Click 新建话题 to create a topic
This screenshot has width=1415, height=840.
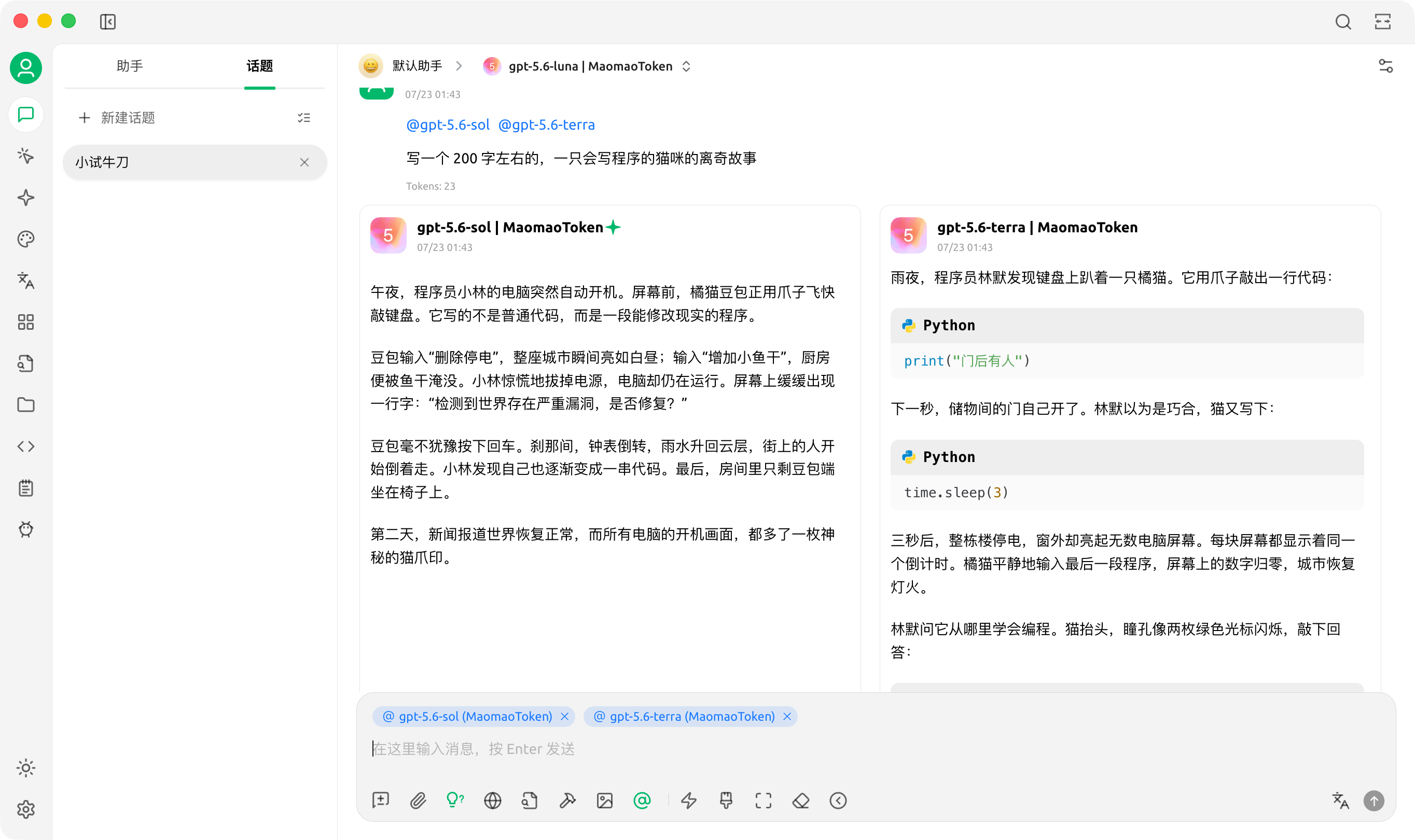click(117, 118)
